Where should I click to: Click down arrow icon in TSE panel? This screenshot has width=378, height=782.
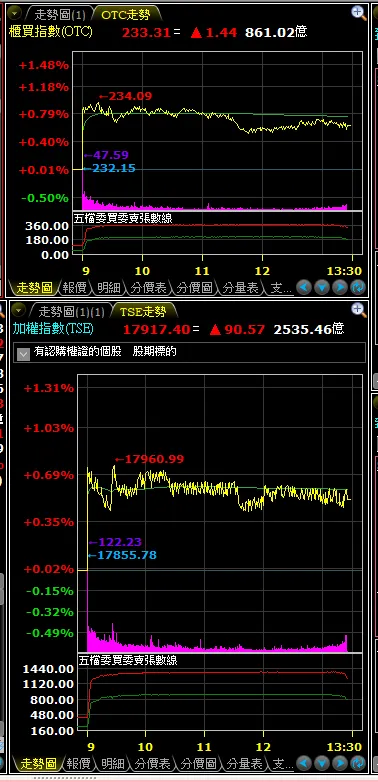coord(322,763)
